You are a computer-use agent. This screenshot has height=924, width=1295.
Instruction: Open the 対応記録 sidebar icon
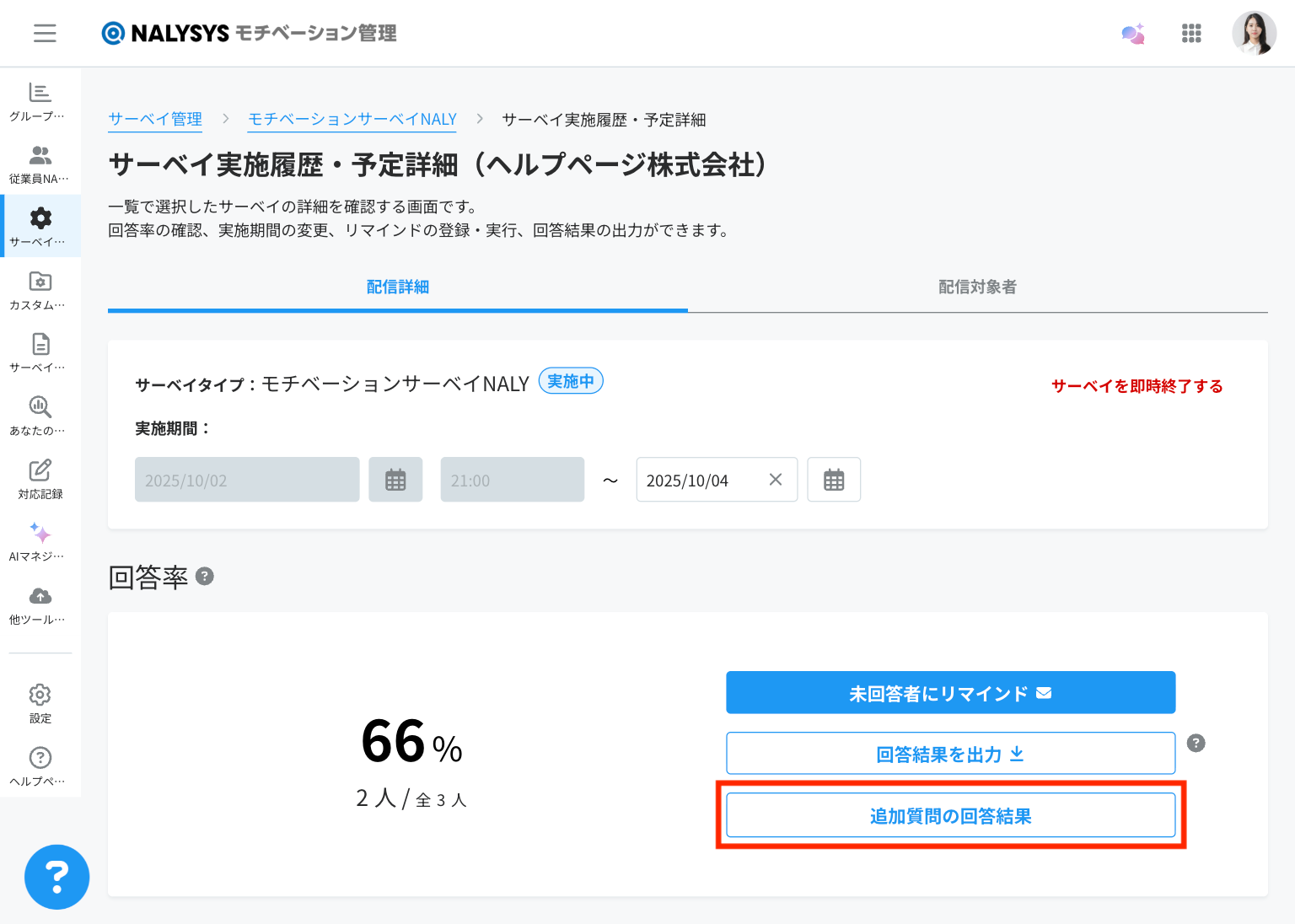[x=40, y=478]
